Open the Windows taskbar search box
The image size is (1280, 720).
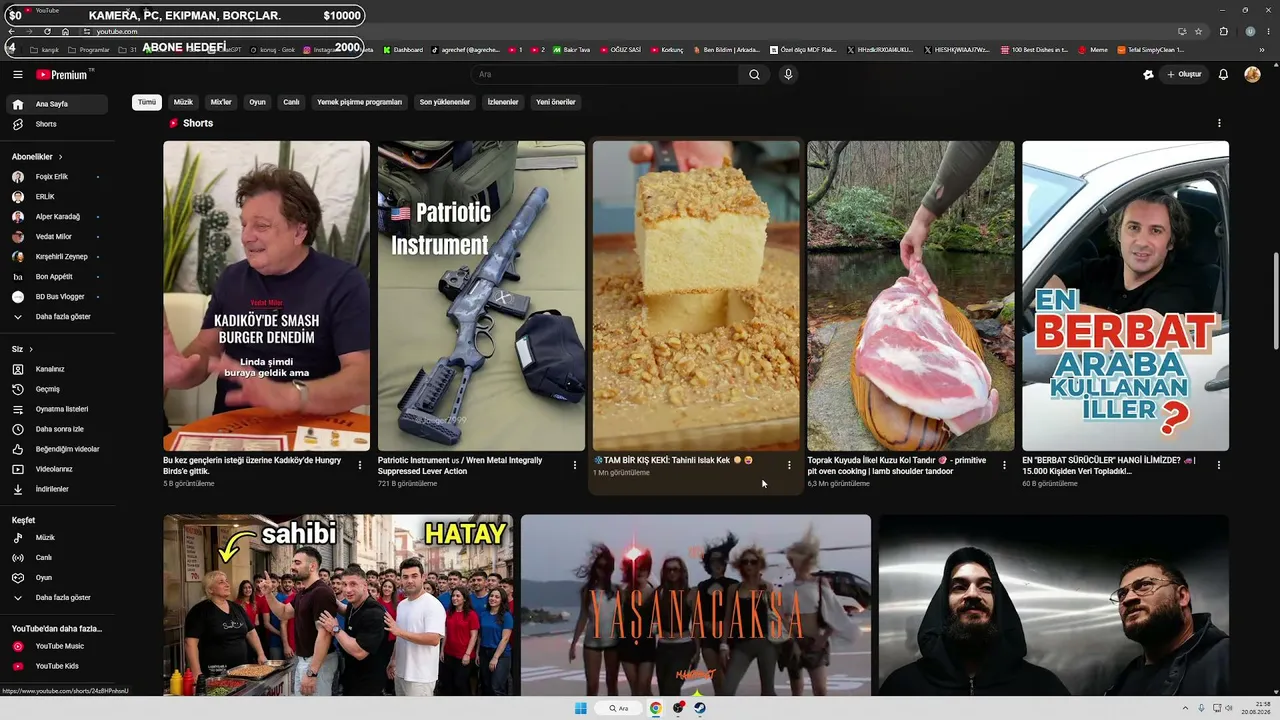coord(619,708)
